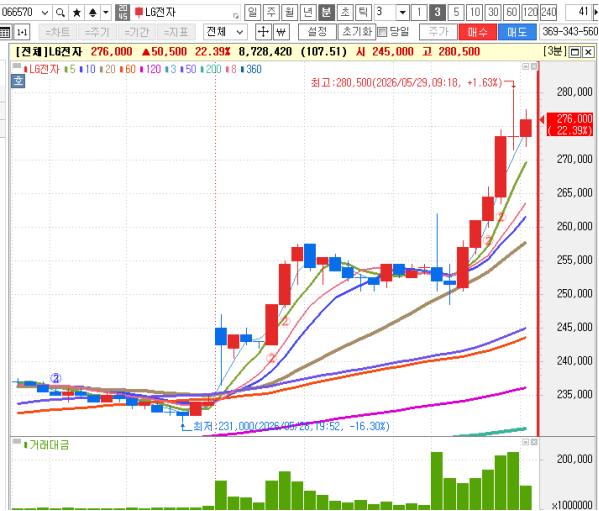
Task: Close the 거래대금 pane small x icon
Action: 534,442
